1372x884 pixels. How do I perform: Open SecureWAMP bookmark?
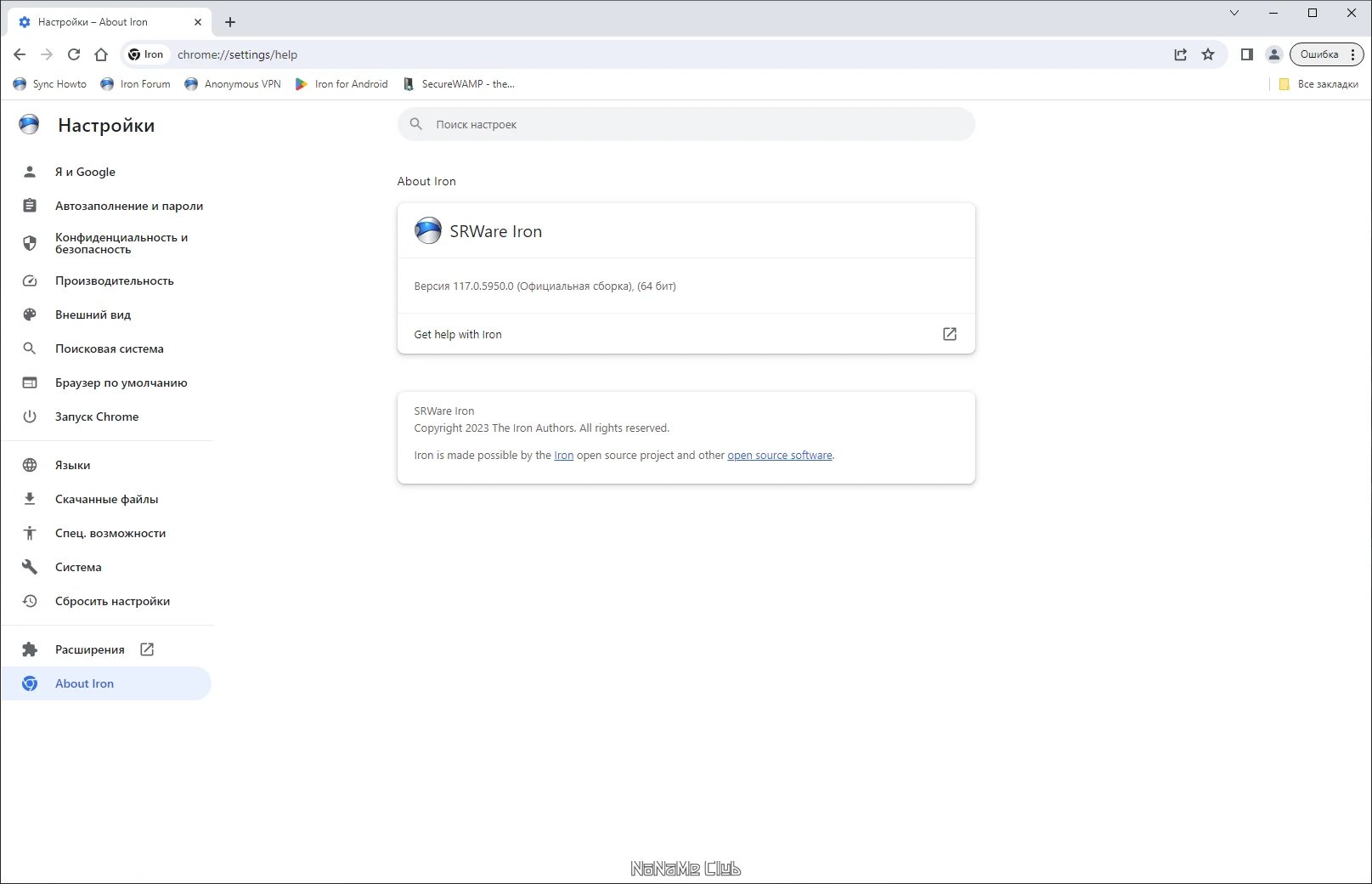click(x=459, y=84)
